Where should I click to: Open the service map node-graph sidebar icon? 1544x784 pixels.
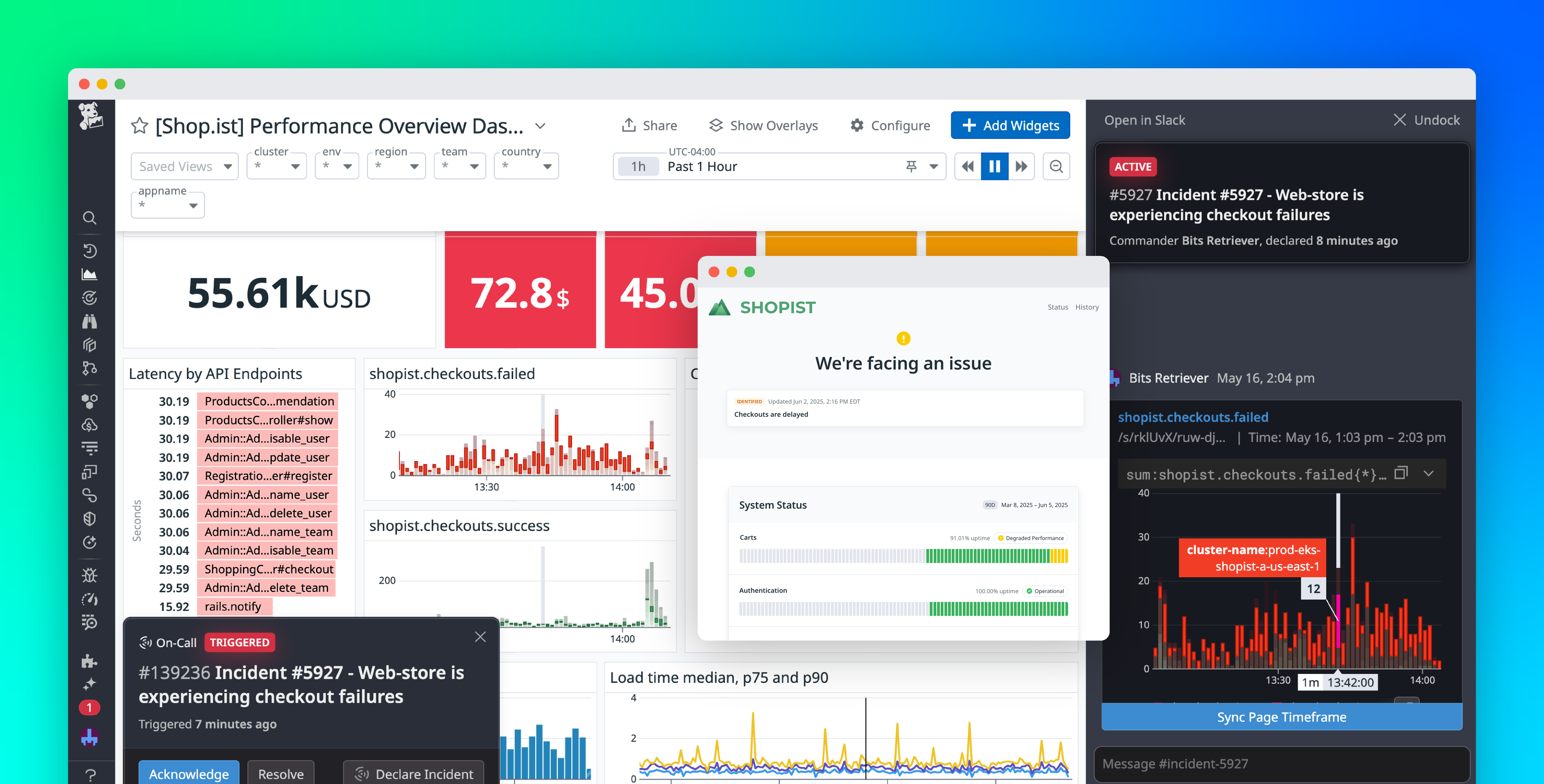tap(90, 368)
